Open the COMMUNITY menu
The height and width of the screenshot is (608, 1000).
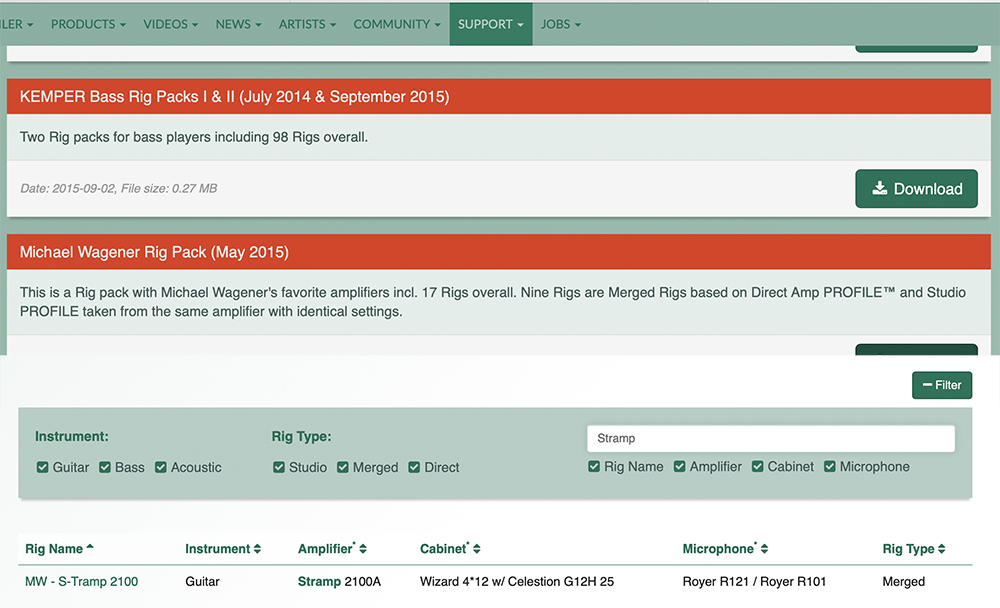(x=397, y=24)
